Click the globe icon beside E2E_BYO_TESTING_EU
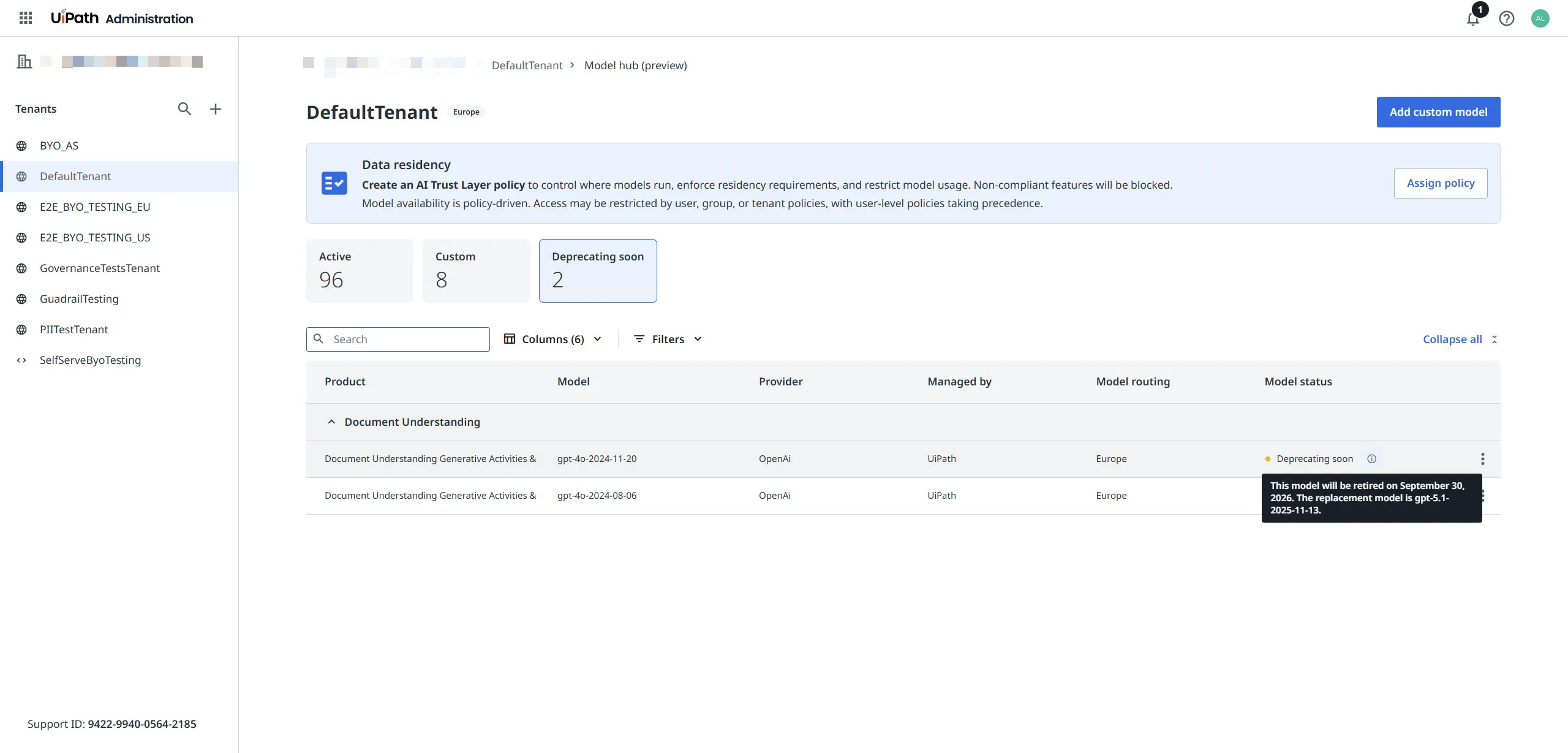 click(21, 207)
